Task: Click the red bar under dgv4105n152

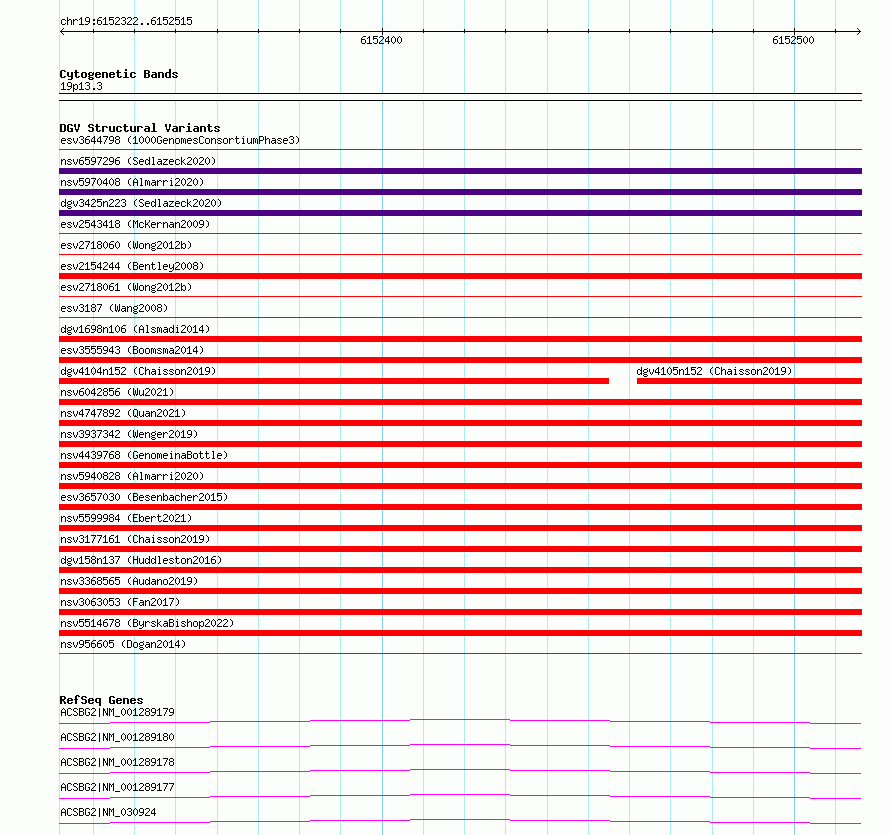Action: 749,381
